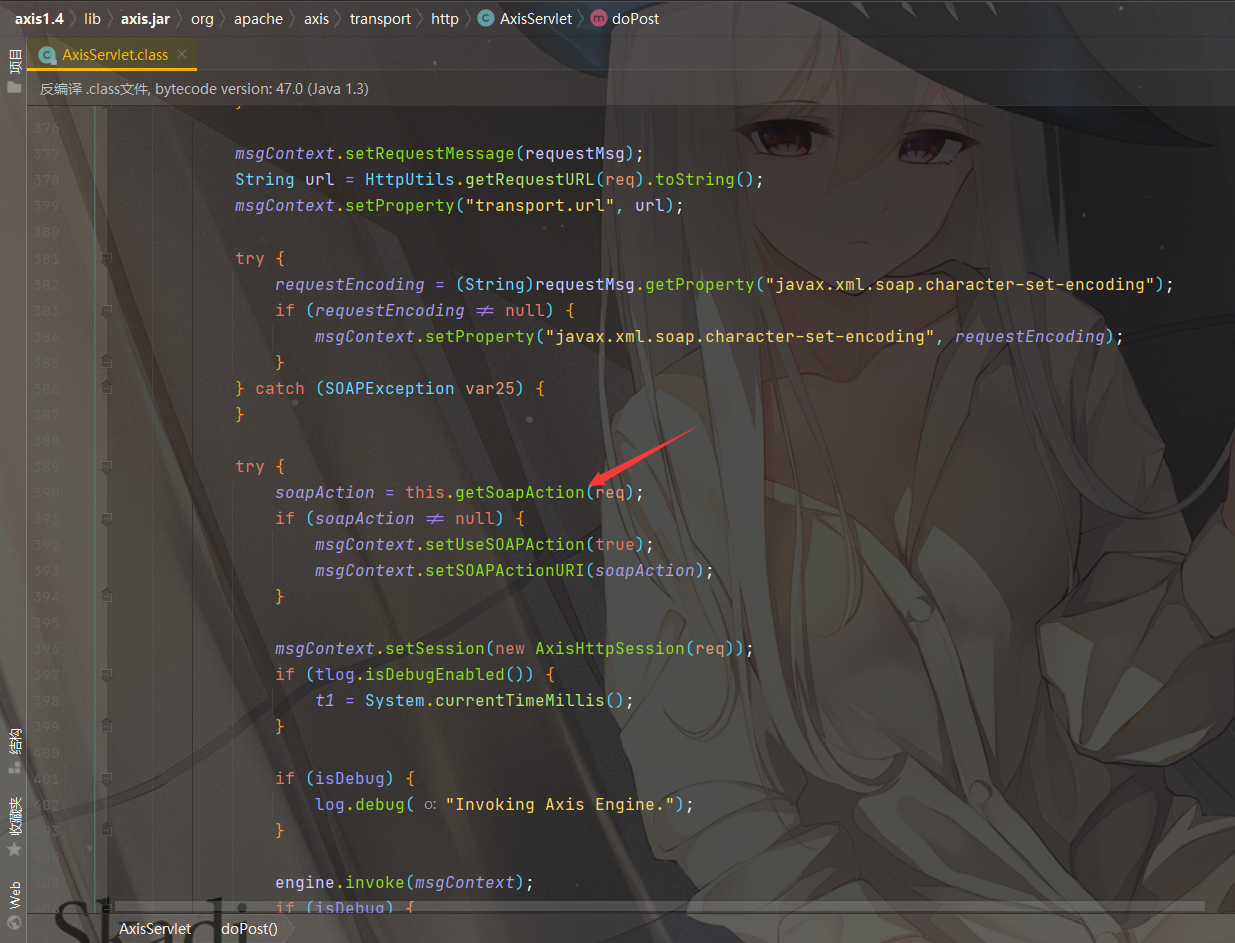This screenshot has width=1235, height=943.
Task: Click AxisServlet in the bottom editor breadcrumb
Action: tap(155, 928)
